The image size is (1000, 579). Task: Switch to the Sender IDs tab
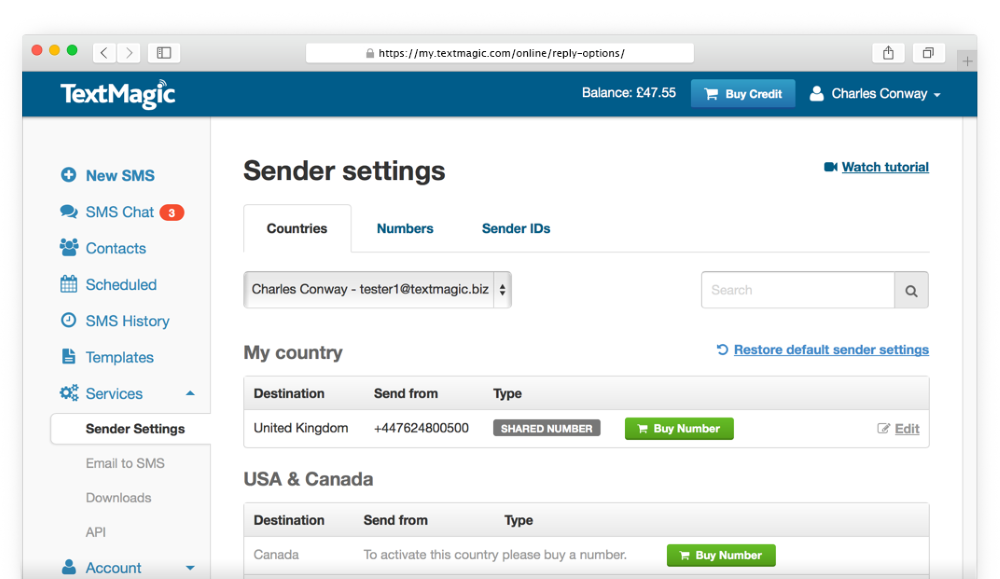tap(516, 228)
